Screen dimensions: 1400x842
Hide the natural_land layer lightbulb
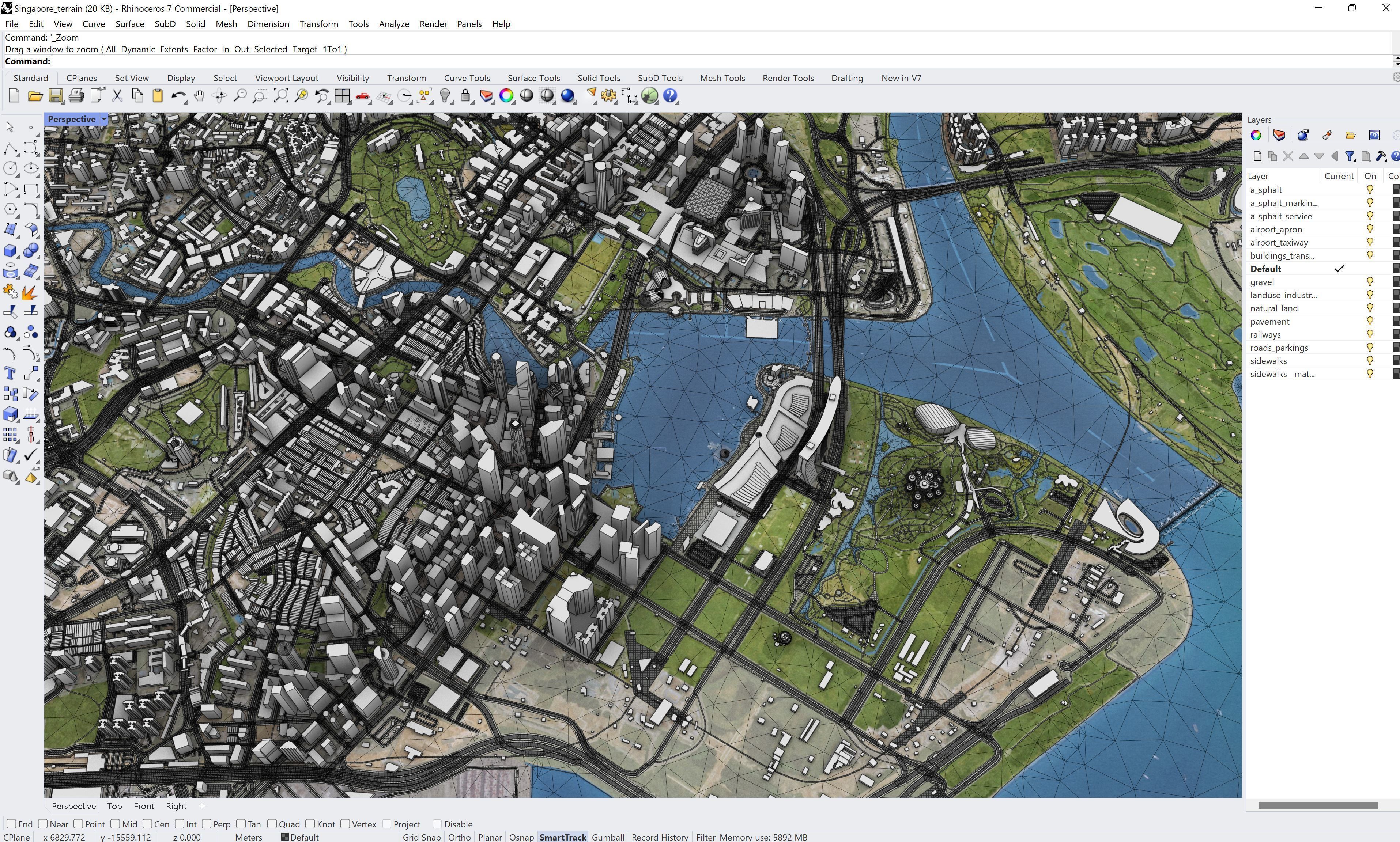pos(1370,308)
